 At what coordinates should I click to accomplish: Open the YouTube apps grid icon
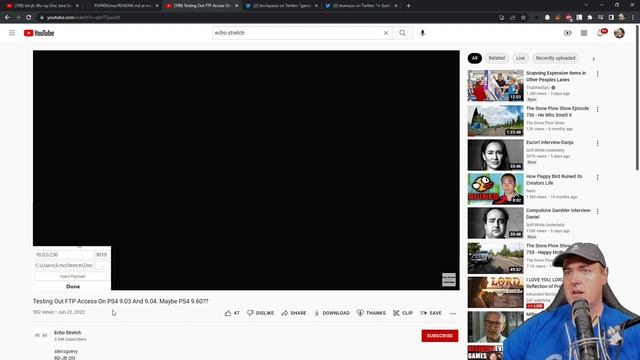[584, 33]
